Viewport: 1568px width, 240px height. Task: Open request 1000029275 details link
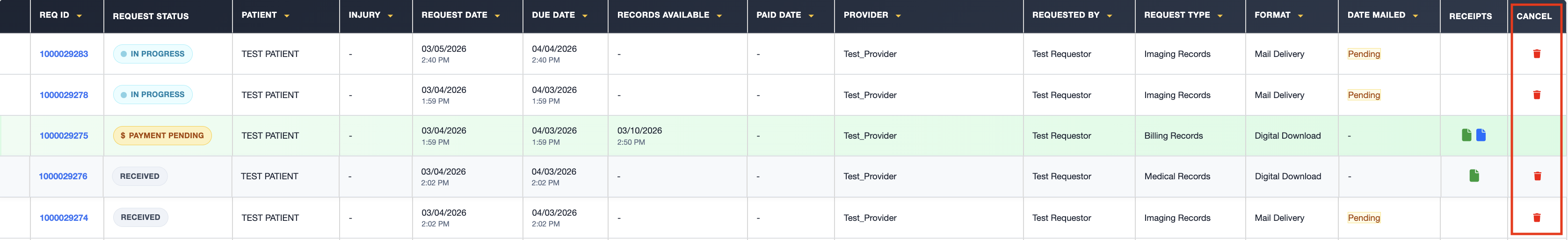pyautogui.click(x=63, y=135)
